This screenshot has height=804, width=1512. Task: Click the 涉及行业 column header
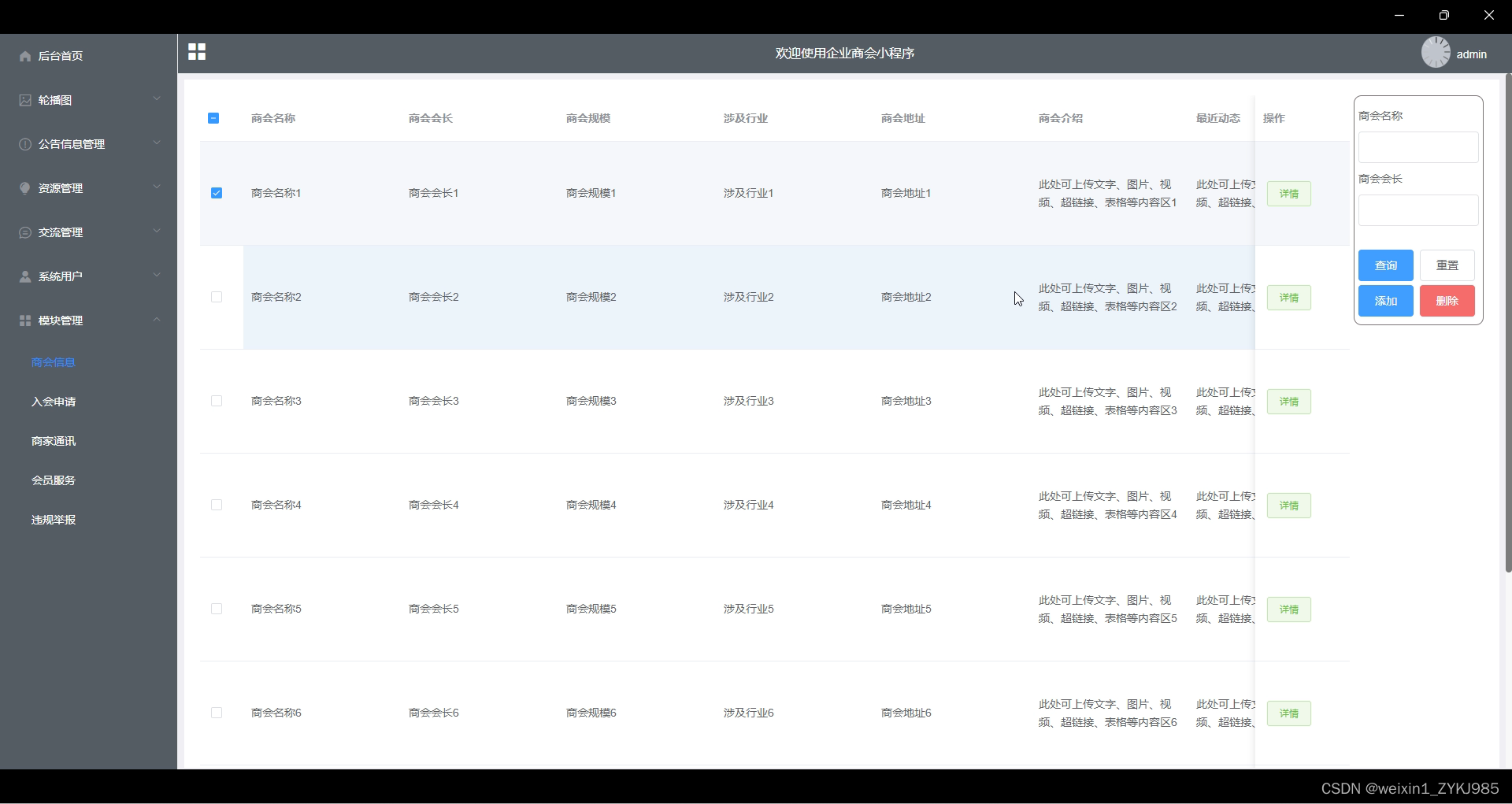pos(746,118)
